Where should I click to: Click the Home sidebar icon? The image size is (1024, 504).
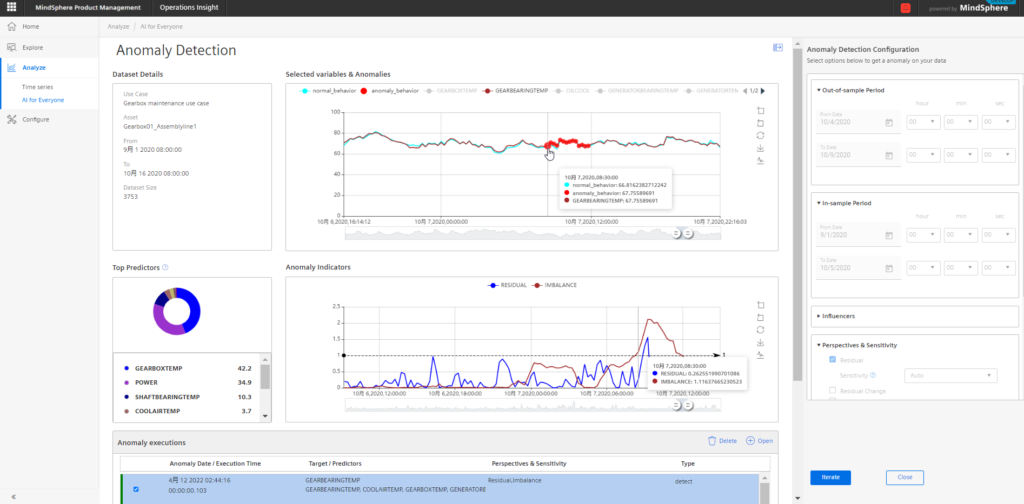pos(11,27)
